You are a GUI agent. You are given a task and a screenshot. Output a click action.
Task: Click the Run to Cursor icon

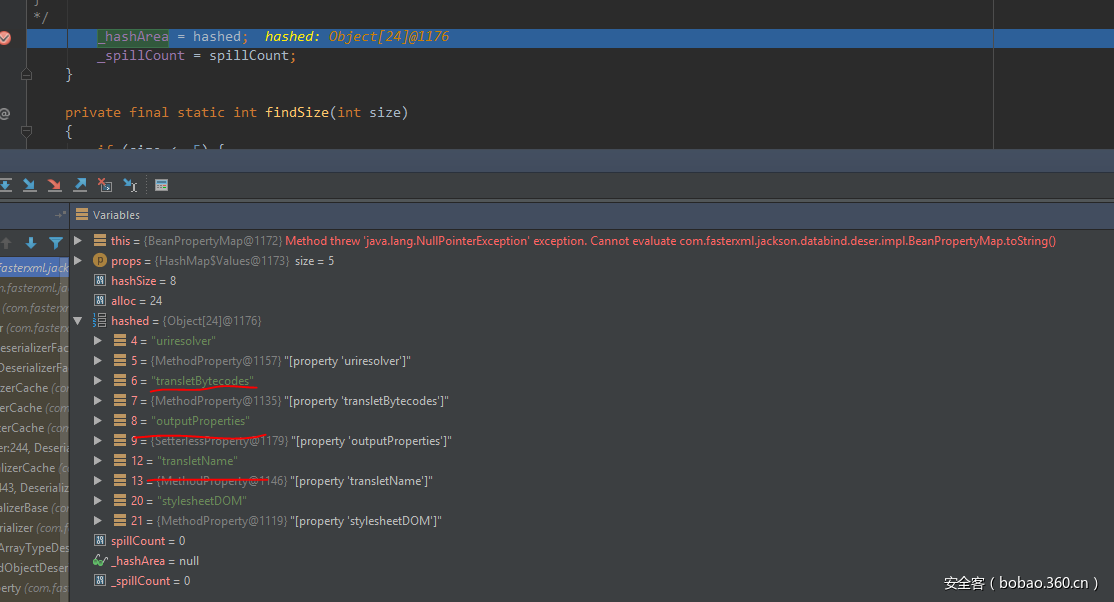click(130, 185)
